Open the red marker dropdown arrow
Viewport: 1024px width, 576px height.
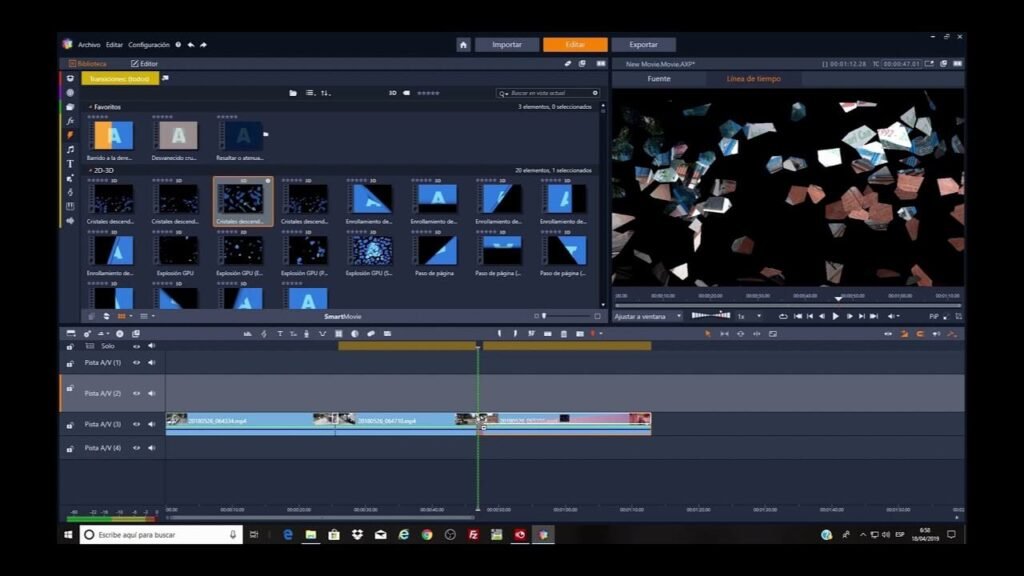[601, 334]
